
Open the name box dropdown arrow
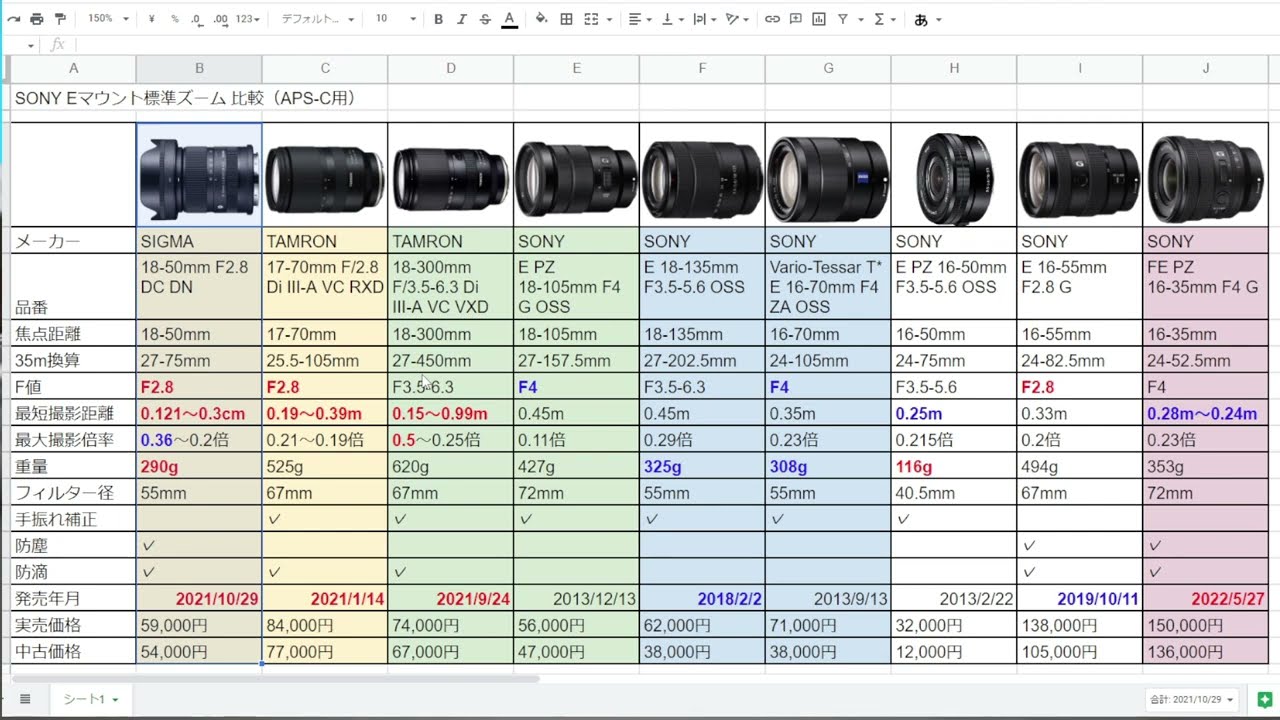(x=31, y=45)
